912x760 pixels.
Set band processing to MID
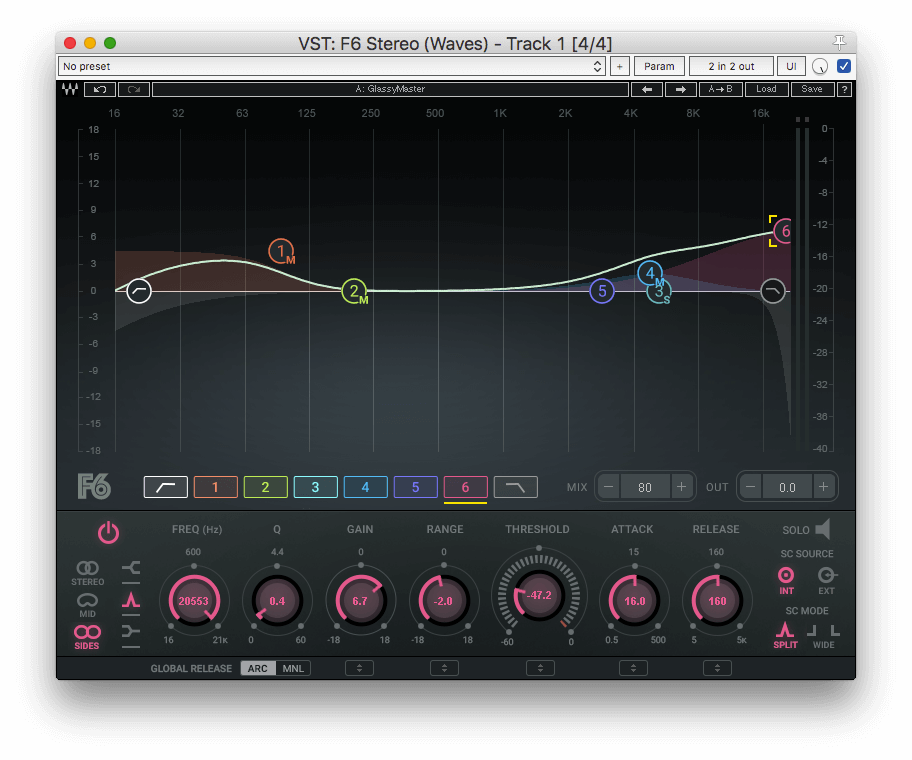click(x=88, y=605)
